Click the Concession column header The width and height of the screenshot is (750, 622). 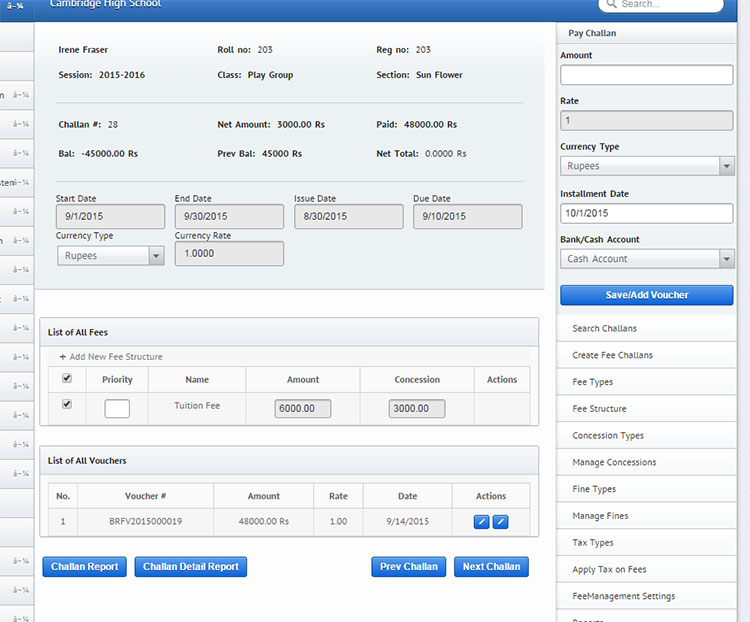pos(417,379)
